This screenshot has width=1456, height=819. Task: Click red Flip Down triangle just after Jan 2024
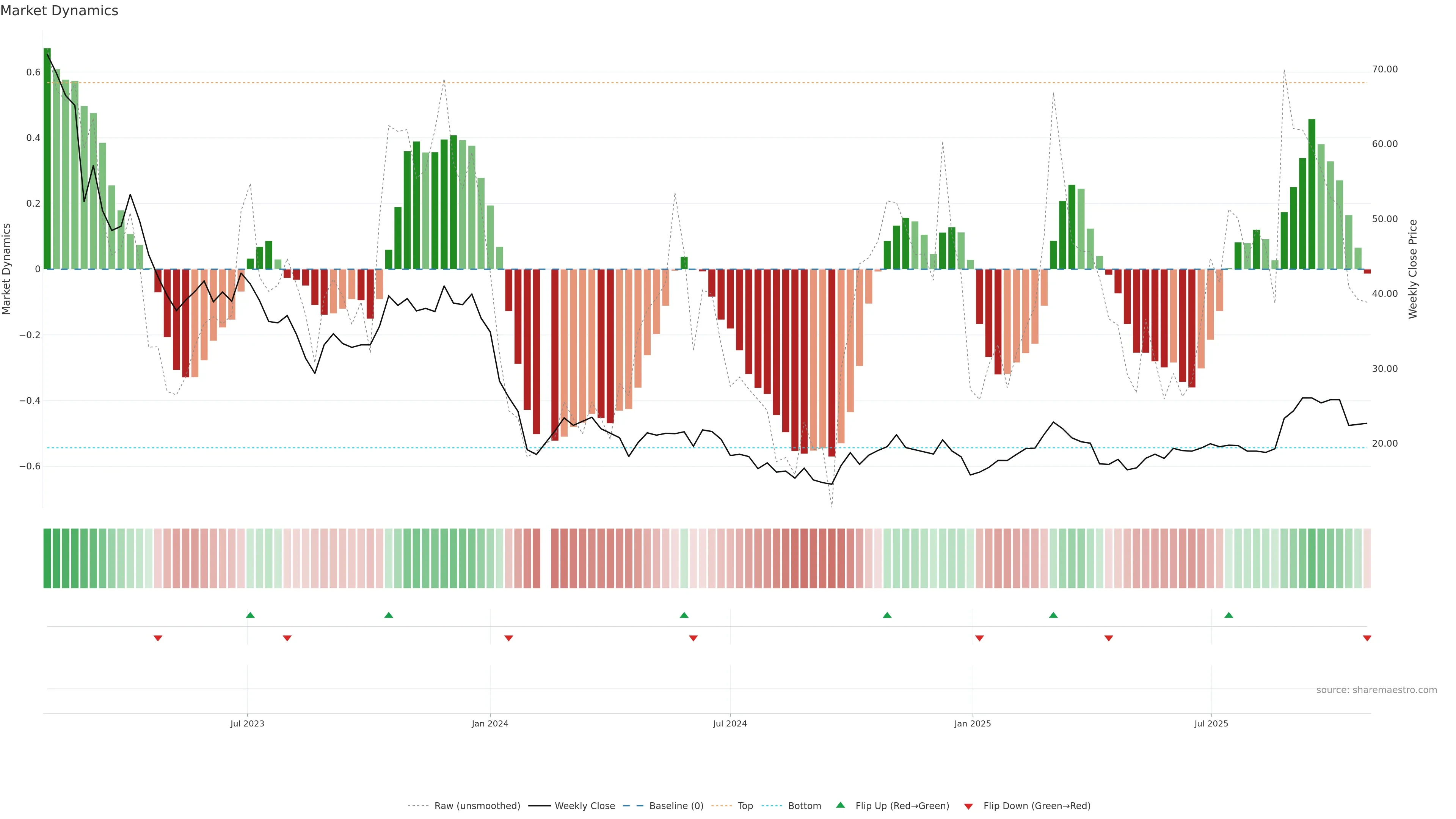click(509, 638)
